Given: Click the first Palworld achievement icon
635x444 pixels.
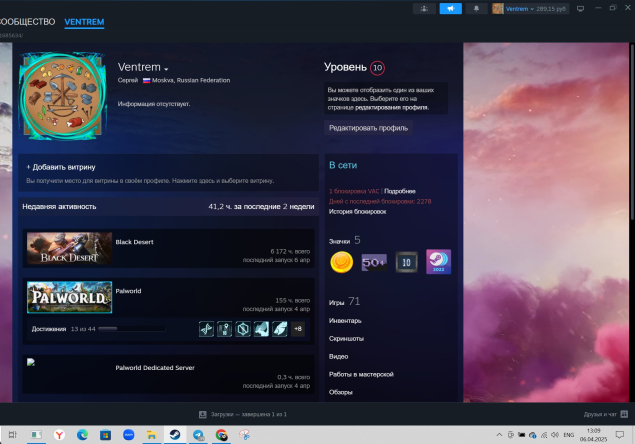Looking at the screenshot, I should click(x=206, y=329).
